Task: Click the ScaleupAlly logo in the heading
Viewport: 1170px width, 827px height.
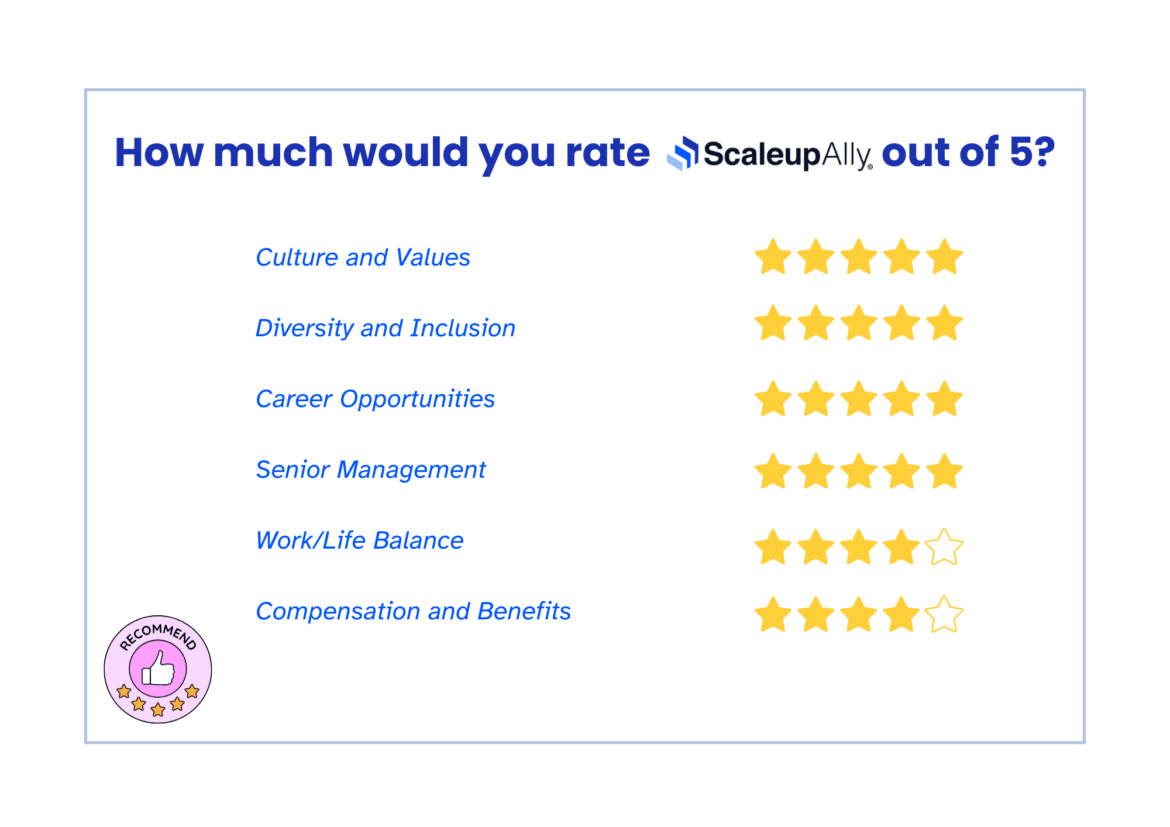Action: (x=769, y=154)
